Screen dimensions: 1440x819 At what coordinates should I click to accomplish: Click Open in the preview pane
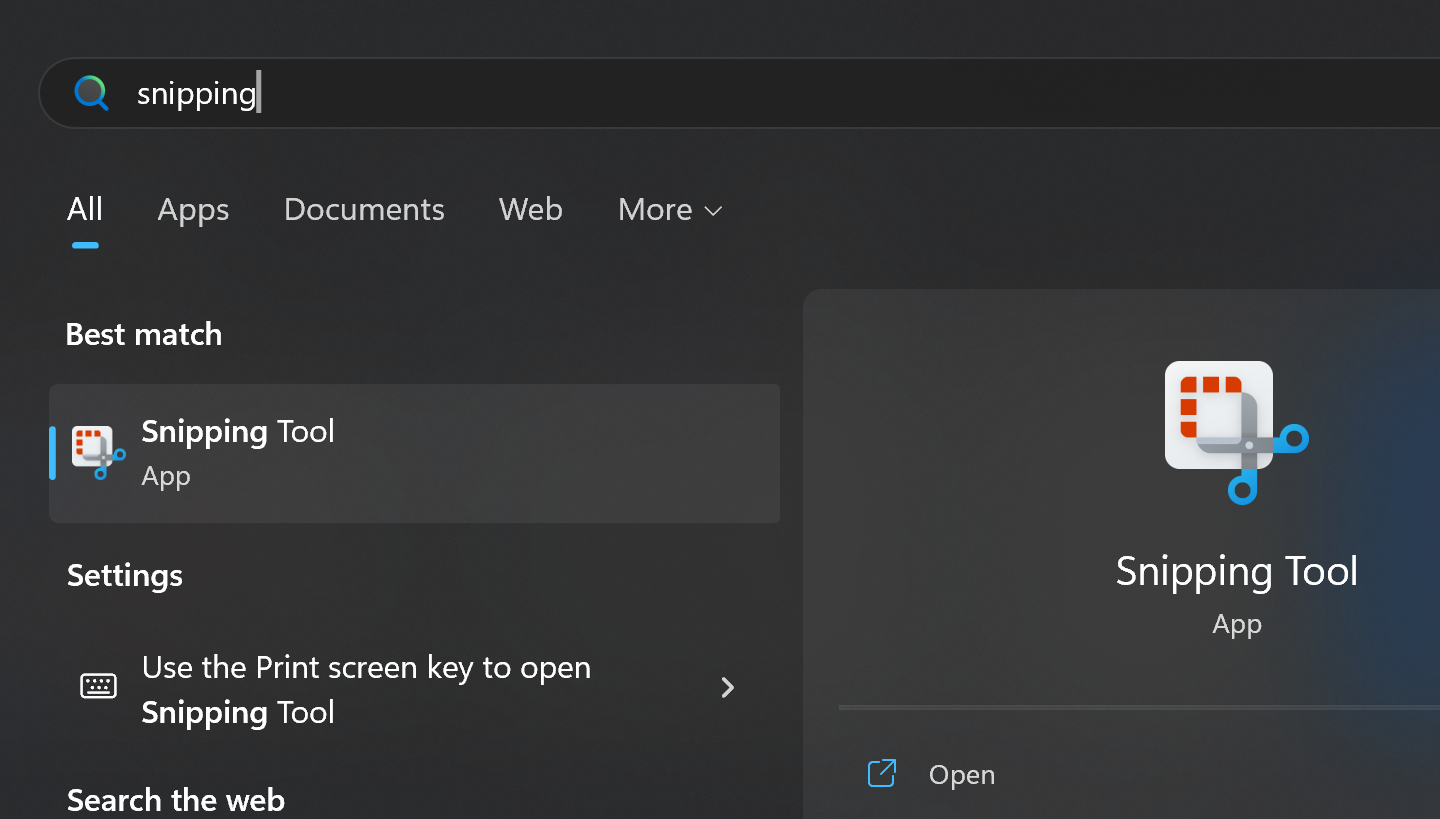961,775
